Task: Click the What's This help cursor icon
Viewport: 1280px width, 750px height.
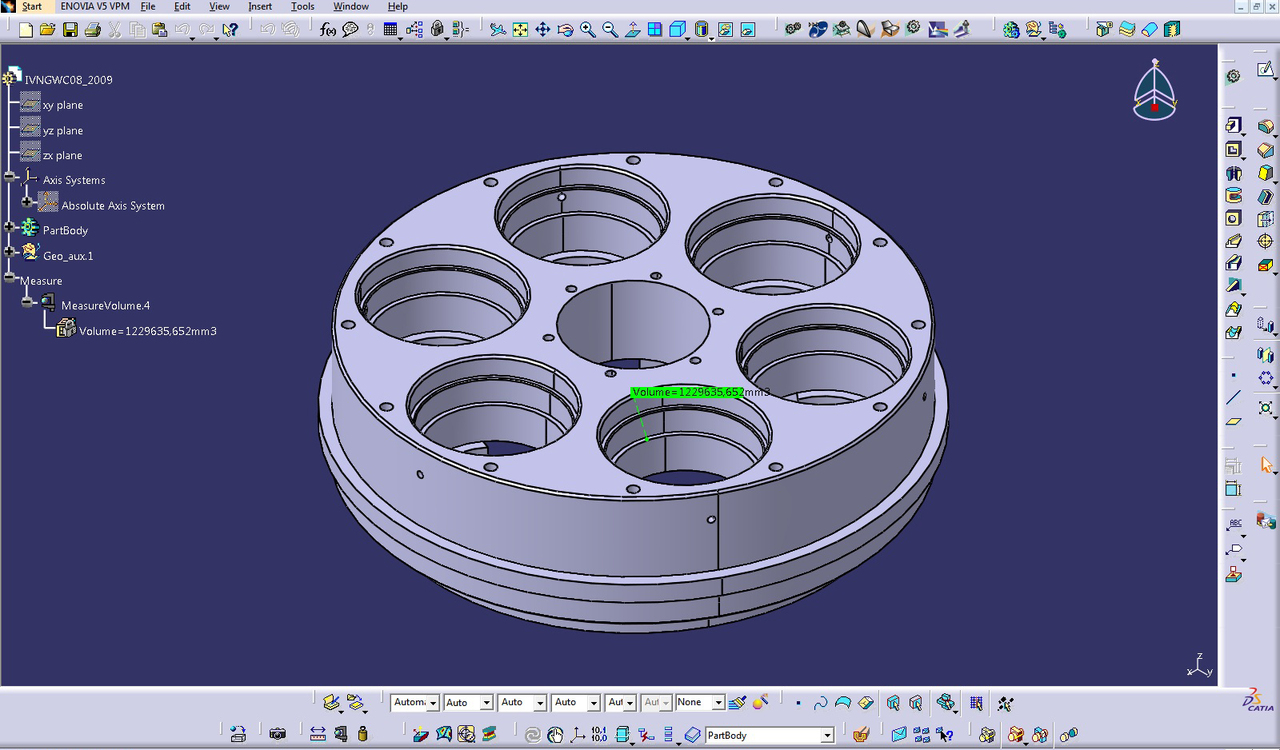Action: click(230, 30)
